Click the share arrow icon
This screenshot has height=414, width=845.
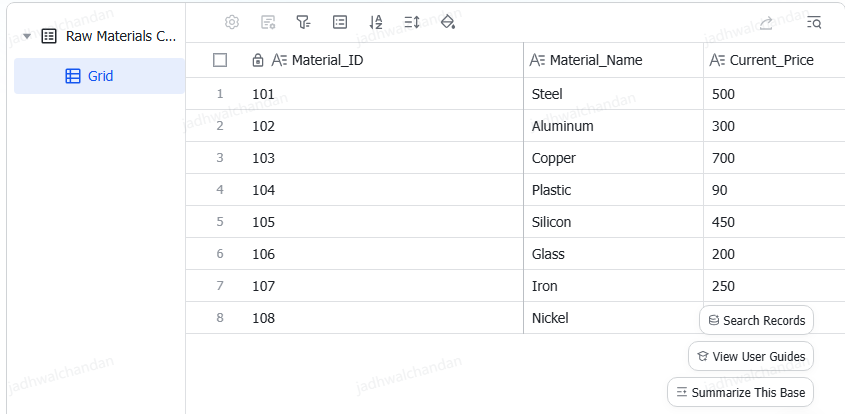(x=766, y=23)
